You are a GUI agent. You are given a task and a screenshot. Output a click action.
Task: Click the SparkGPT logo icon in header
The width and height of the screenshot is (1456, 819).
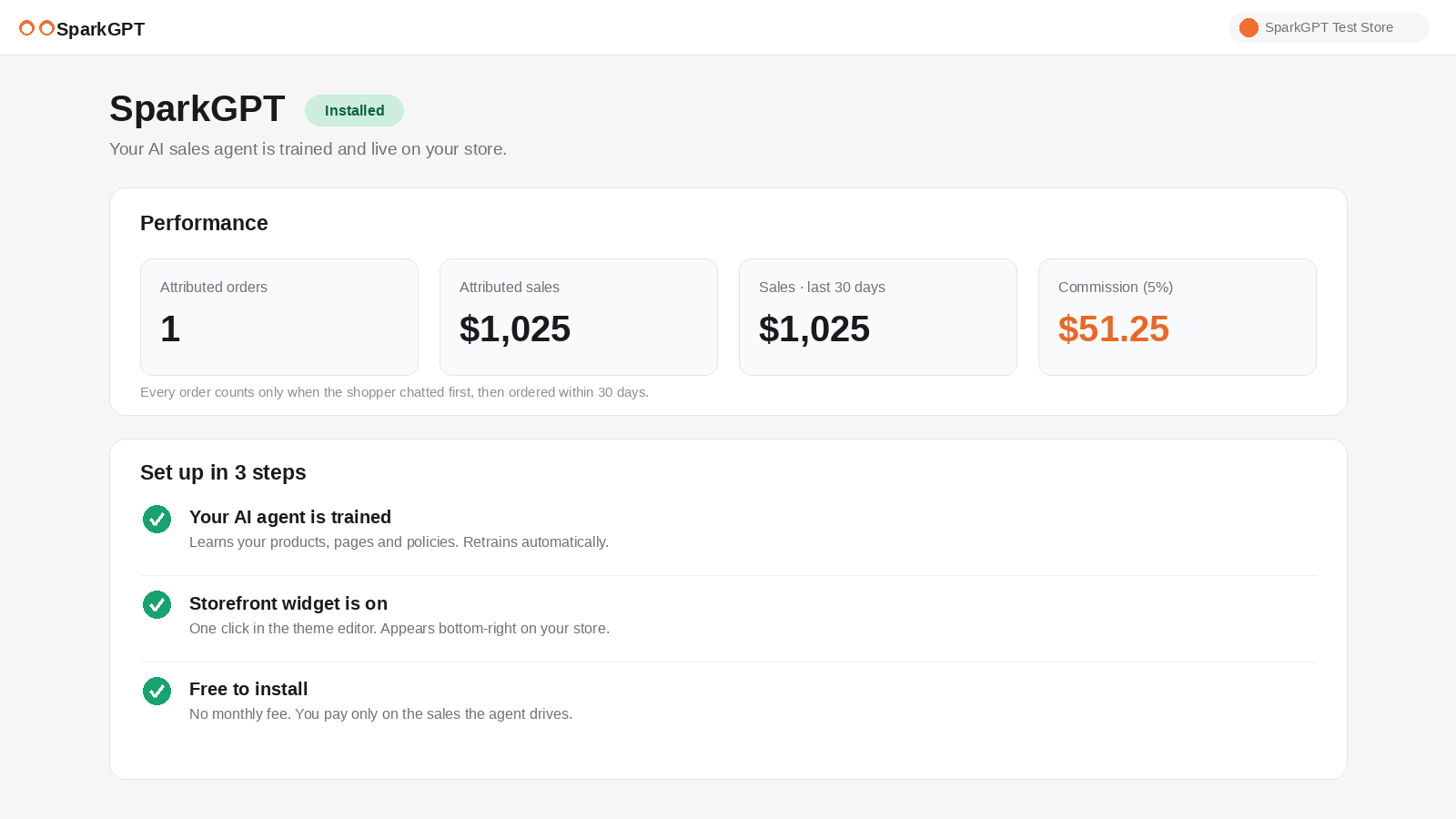[36, 28]
